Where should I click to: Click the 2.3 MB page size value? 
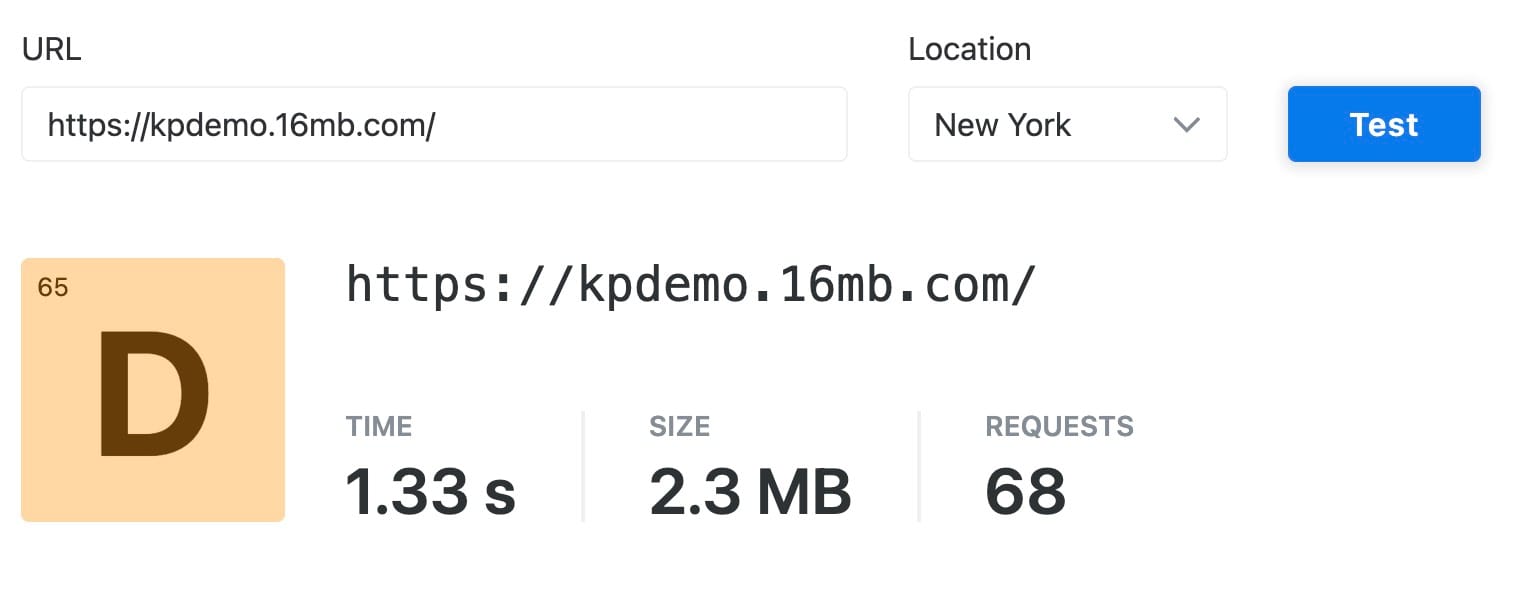pos(750,492)
